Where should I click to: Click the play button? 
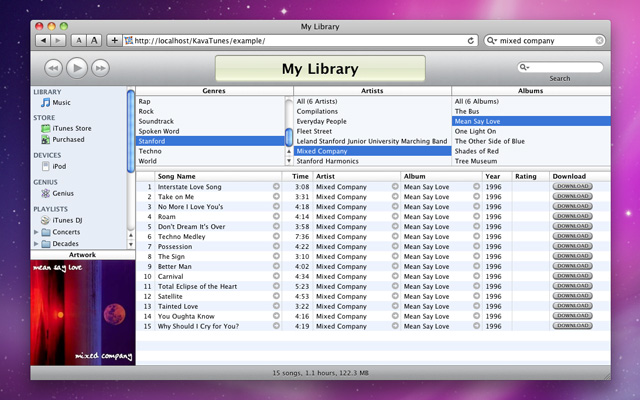pos(77,68)
